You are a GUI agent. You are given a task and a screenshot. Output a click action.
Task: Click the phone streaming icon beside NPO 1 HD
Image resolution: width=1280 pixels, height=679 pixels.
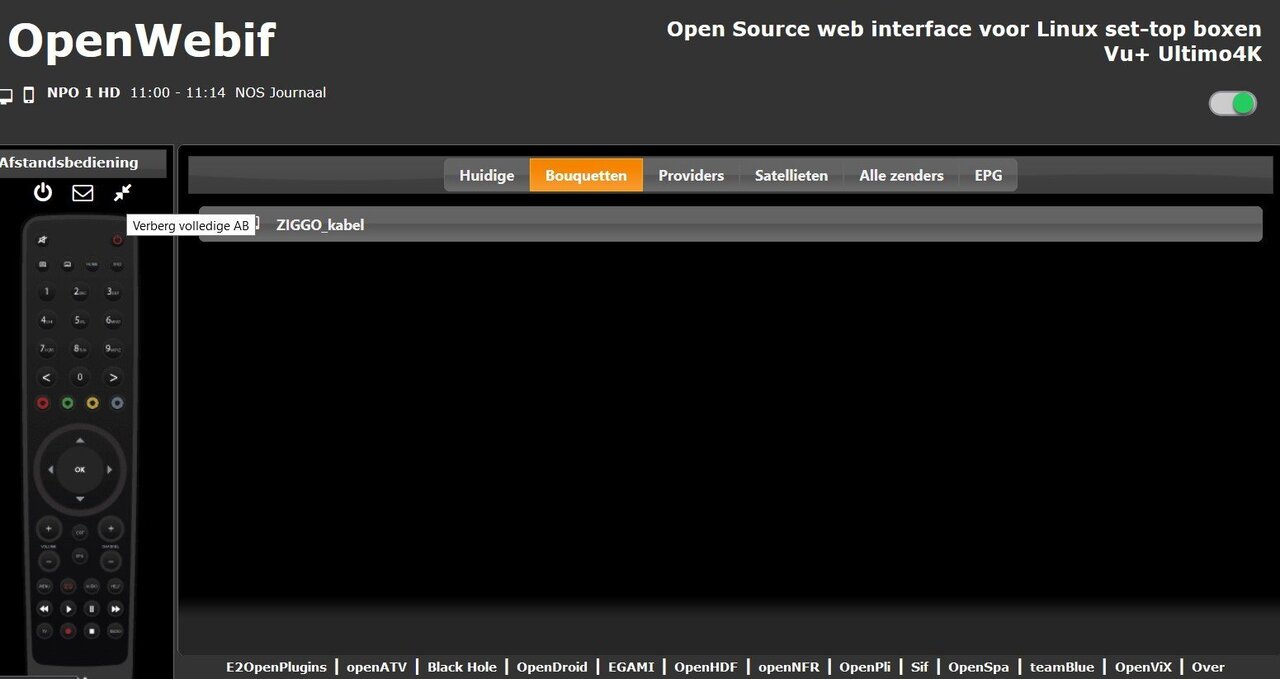point(26,91)
